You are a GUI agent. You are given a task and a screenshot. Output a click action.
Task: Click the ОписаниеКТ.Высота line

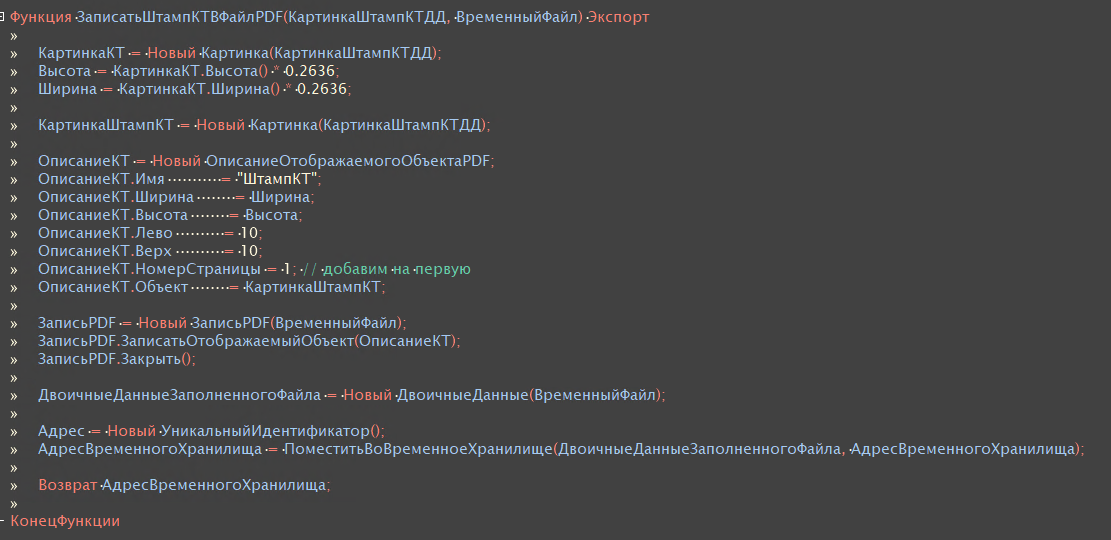[x=171, y=215]
